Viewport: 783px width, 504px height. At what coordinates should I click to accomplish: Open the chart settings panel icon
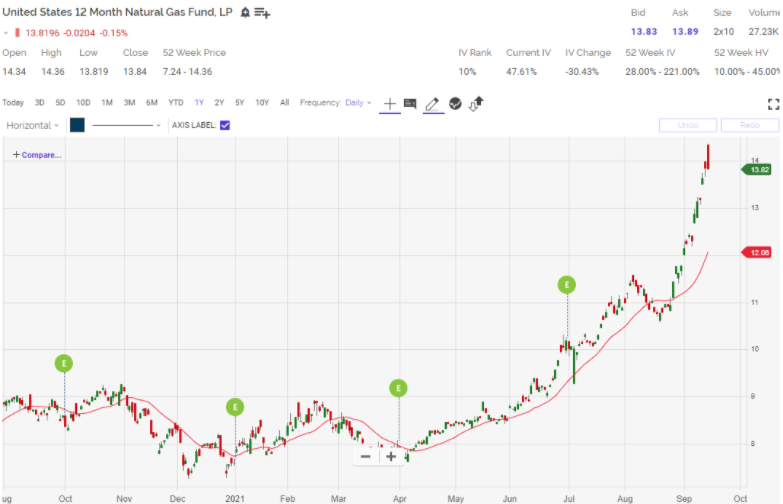click(410, 103)
